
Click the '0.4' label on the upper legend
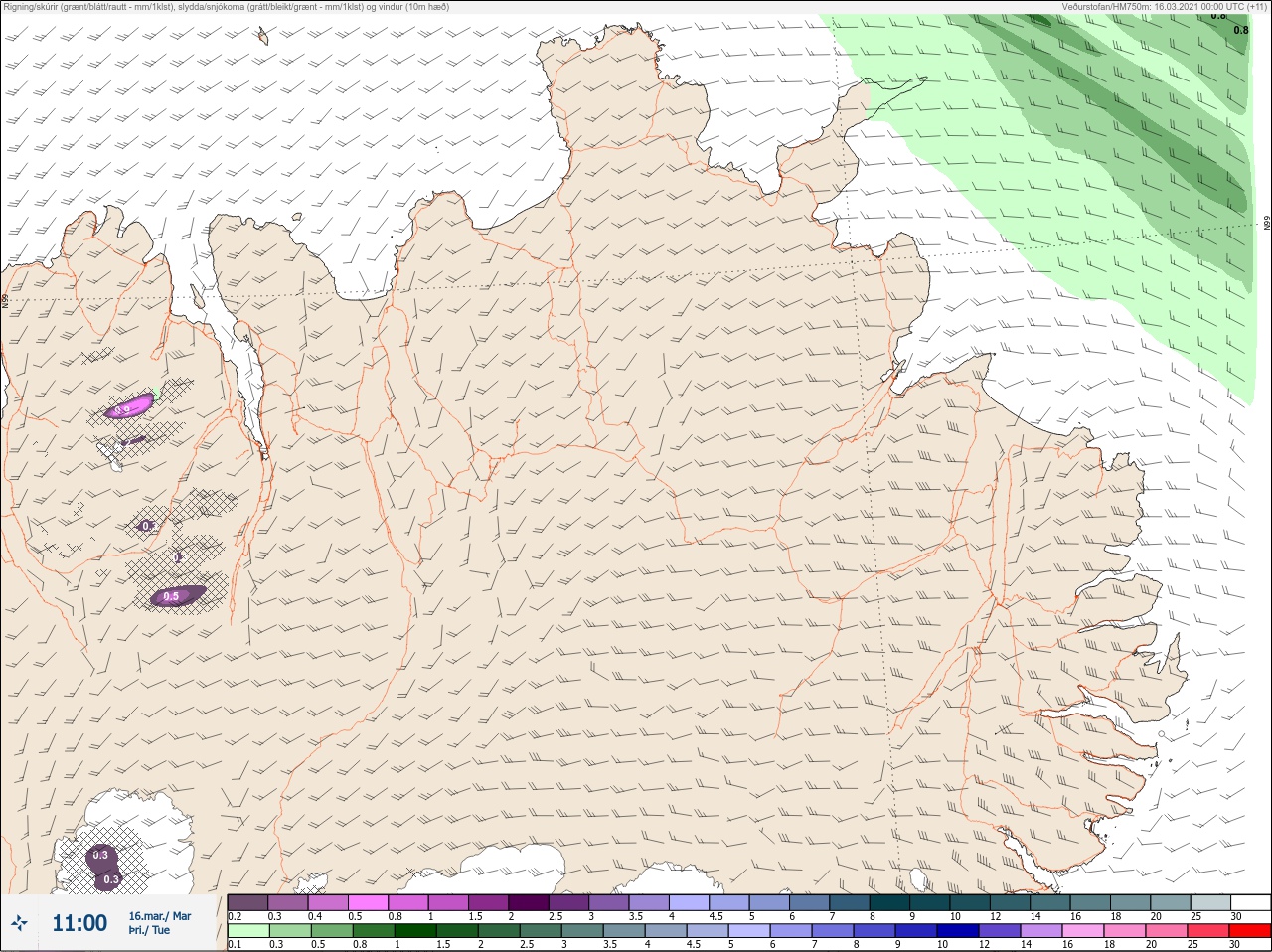pyautogui.click(x=315, y=916)
